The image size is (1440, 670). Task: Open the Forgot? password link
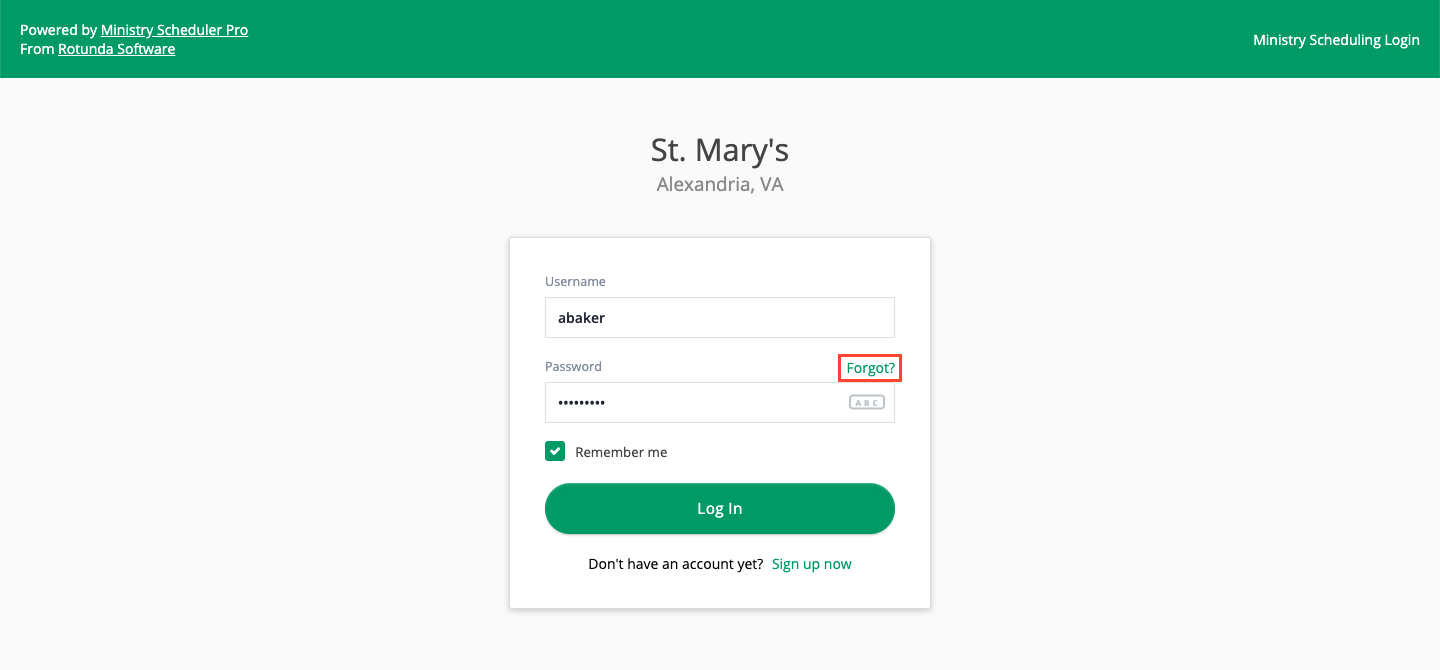[870, 368]
